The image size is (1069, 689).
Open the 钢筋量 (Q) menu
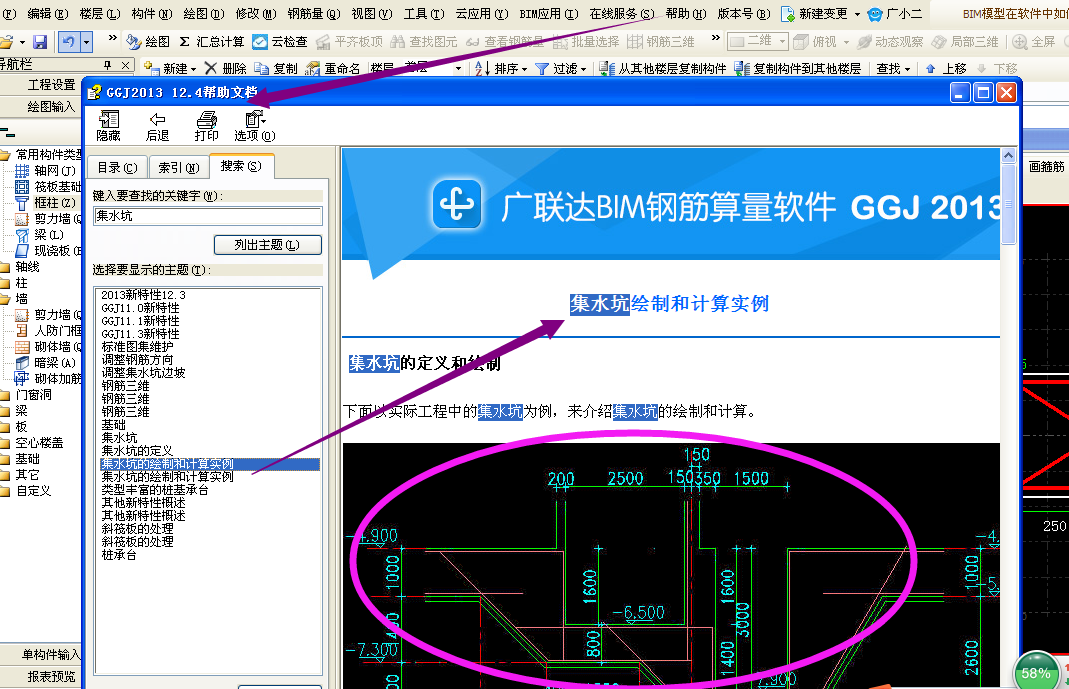point(314,14)
